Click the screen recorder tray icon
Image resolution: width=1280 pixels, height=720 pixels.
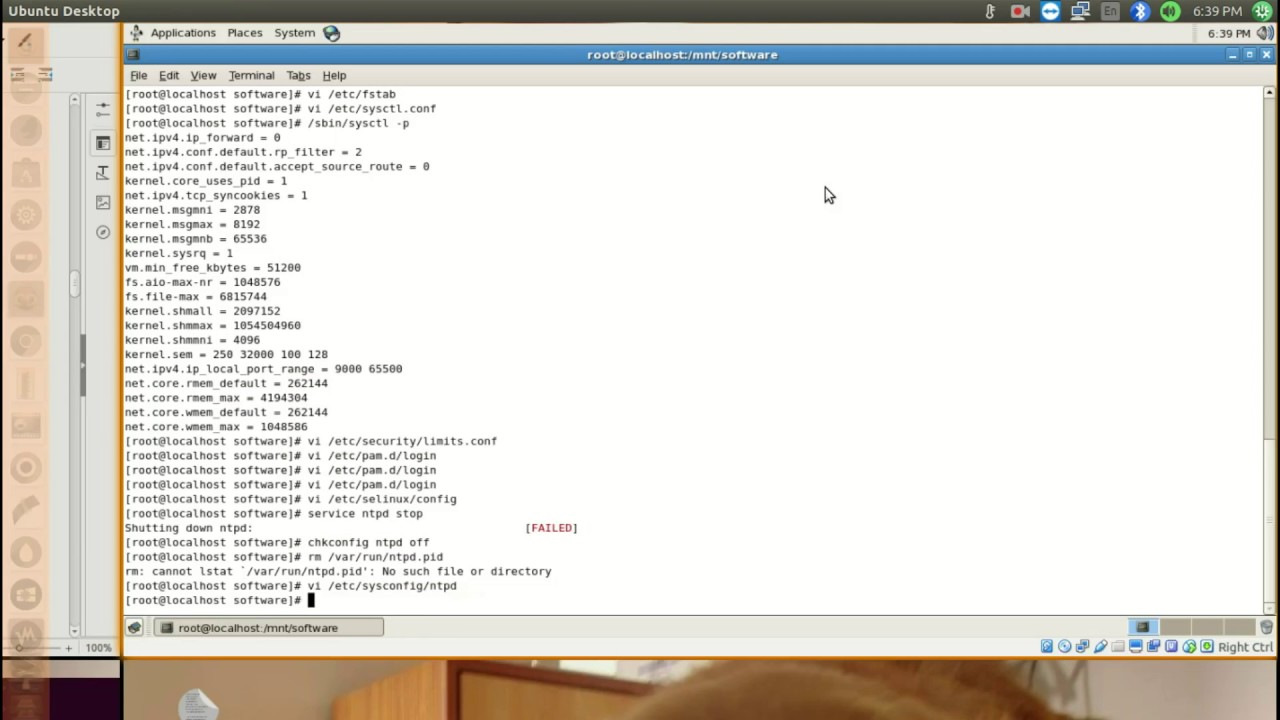(1020, 11)
